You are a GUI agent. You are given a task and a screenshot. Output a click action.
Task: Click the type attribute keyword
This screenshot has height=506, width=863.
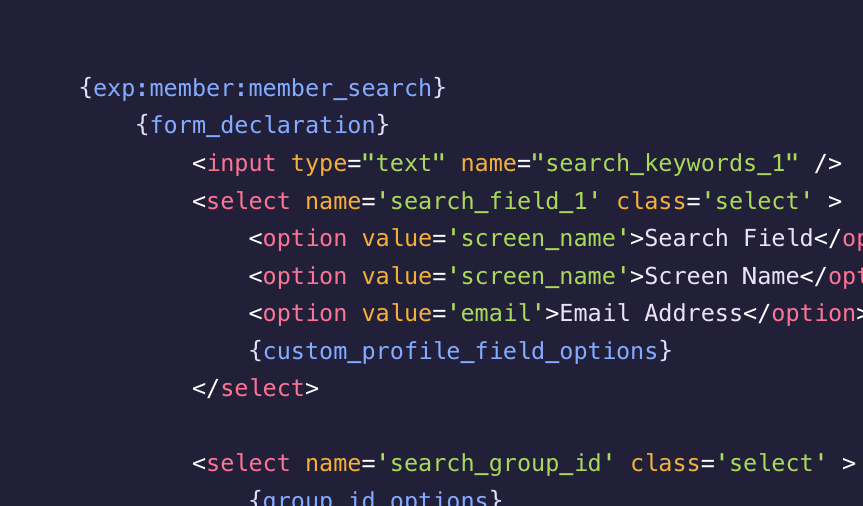point(319,164)
